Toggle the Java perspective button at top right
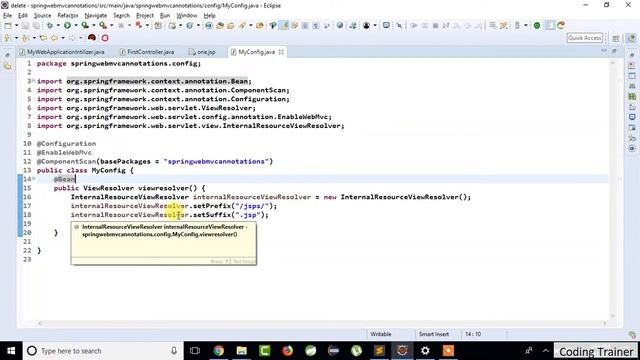 tap(631, 38)
